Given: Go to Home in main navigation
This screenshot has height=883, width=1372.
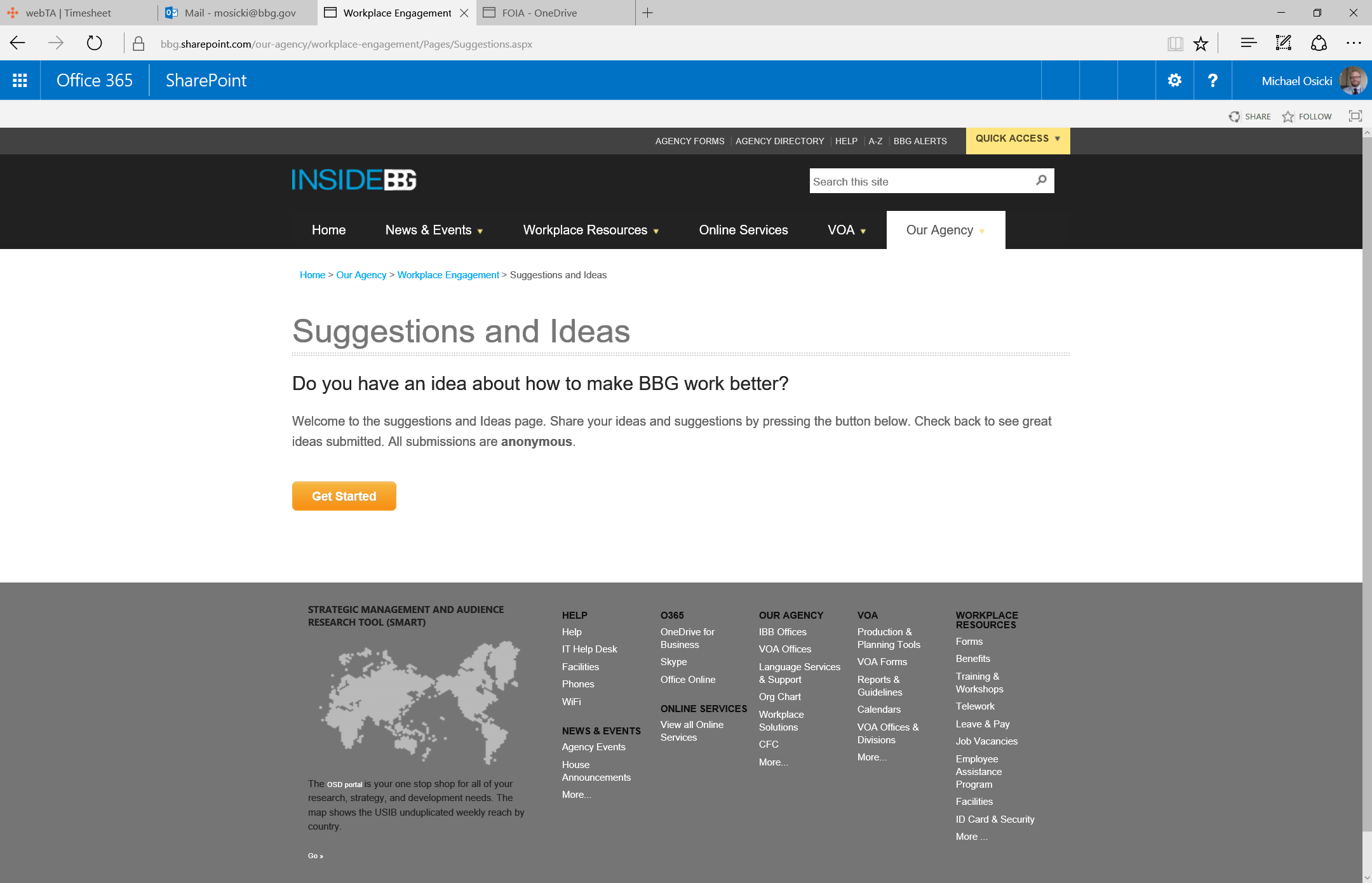Looking at the screenshot, I should (328, 230).
